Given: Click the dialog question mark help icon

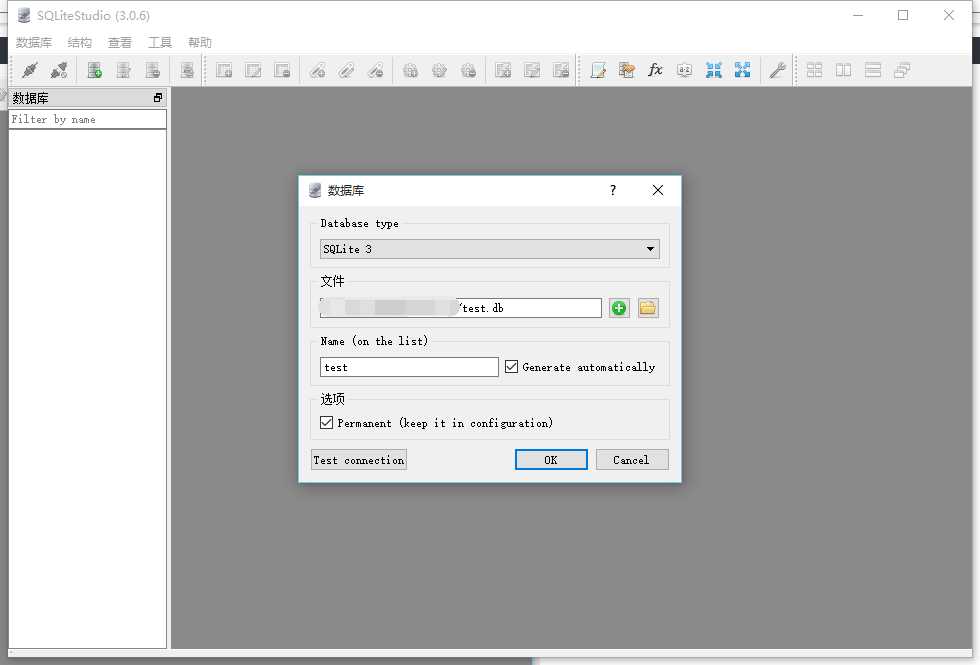Looking at the screenshot, I should pos(612,190).
